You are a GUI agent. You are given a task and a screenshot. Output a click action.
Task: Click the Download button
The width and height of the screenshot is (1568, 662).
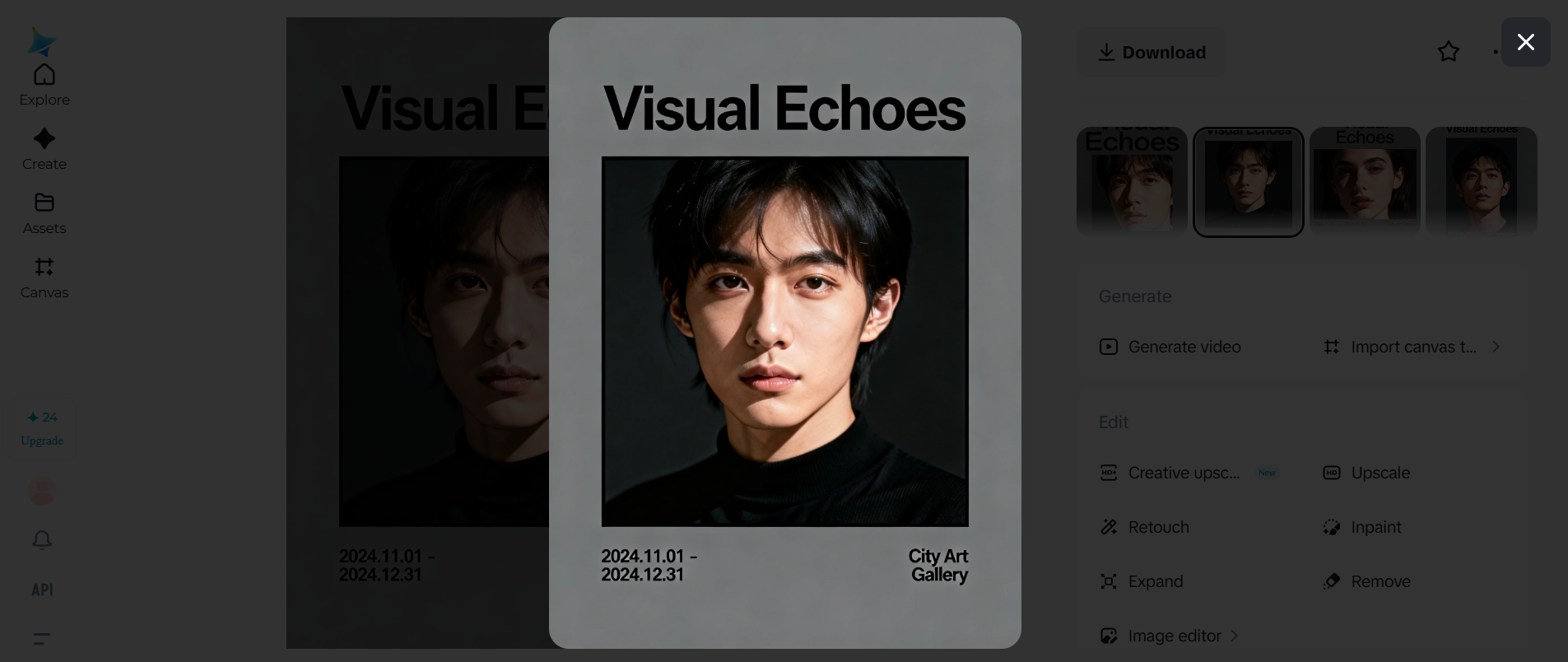pyautogui.click(x=1152, y=52)
